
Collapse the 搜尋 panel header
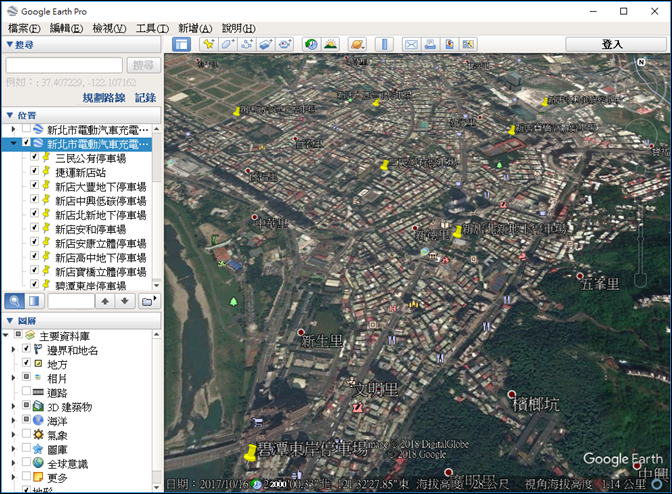[81, 45]
